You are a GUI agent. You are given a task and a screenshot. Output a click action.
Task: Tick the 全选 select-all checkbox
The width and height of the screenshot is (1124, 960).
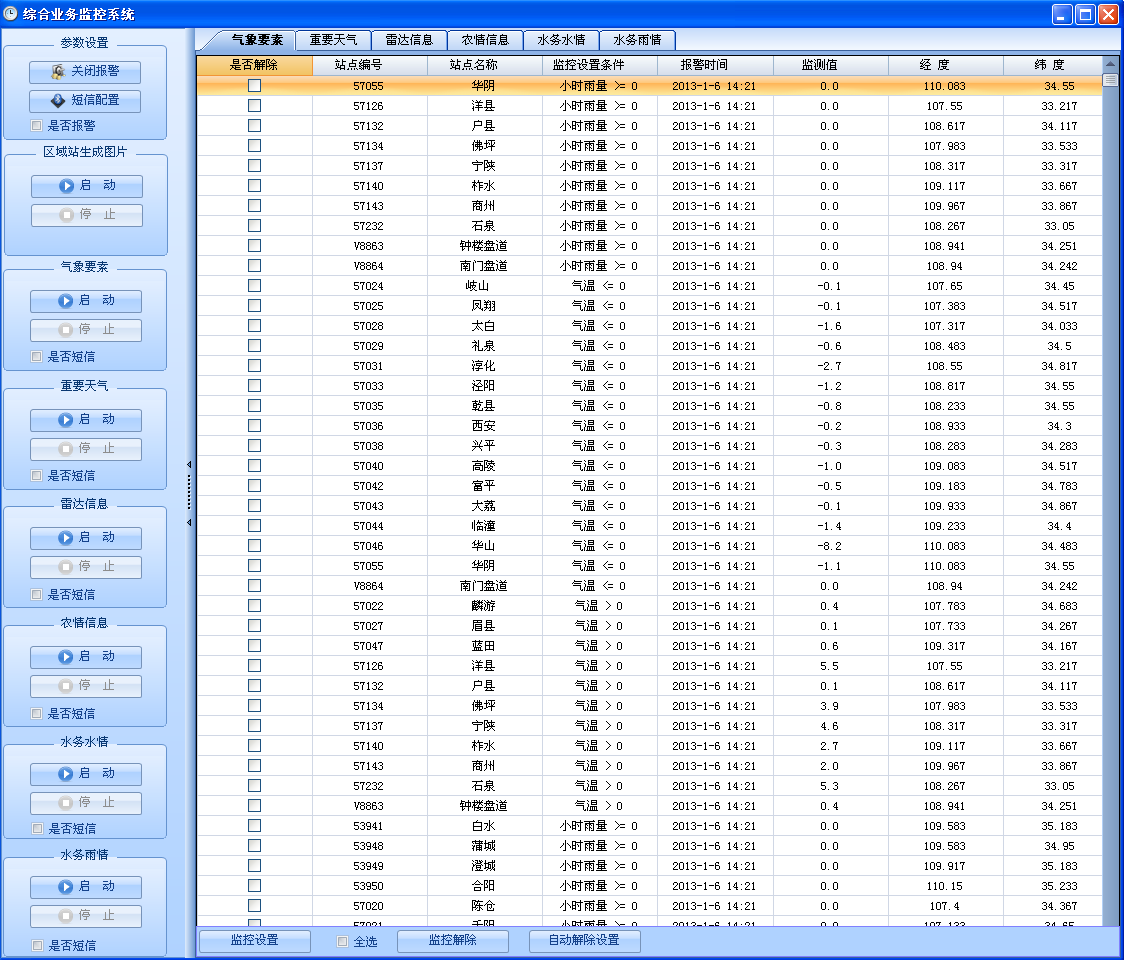point(342,941)
